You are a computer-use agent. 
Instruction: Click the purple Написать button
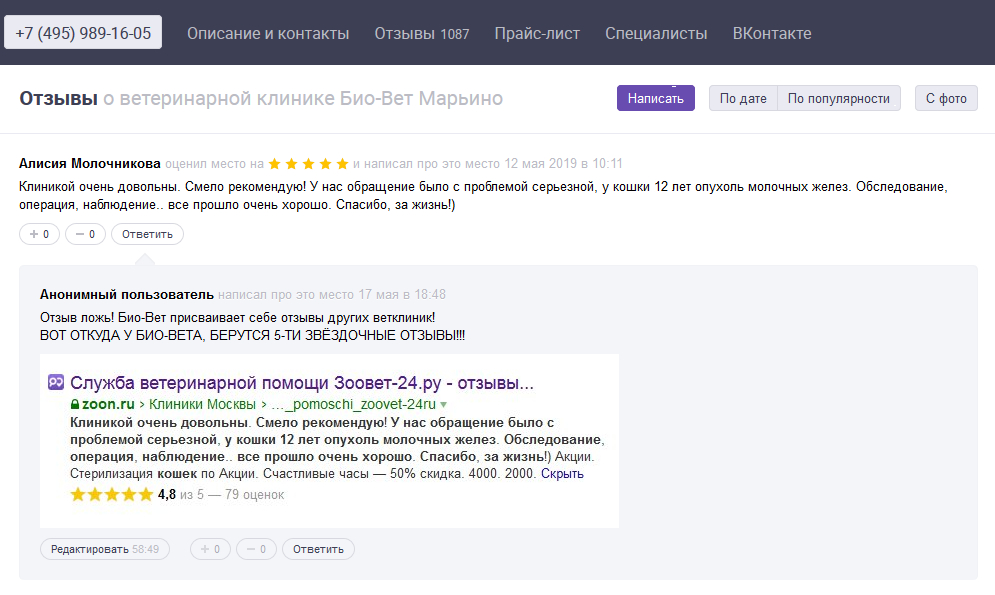[656, 98]
